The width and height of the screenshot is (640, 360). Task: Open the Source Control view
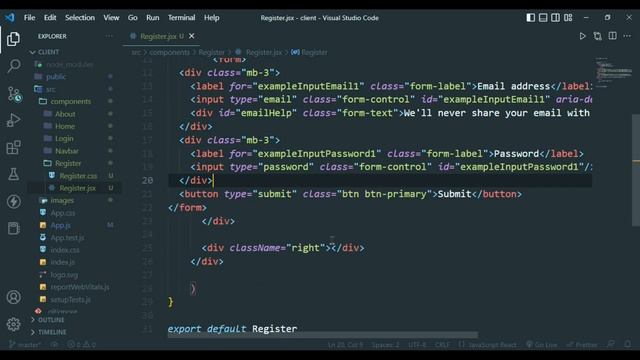14,94
